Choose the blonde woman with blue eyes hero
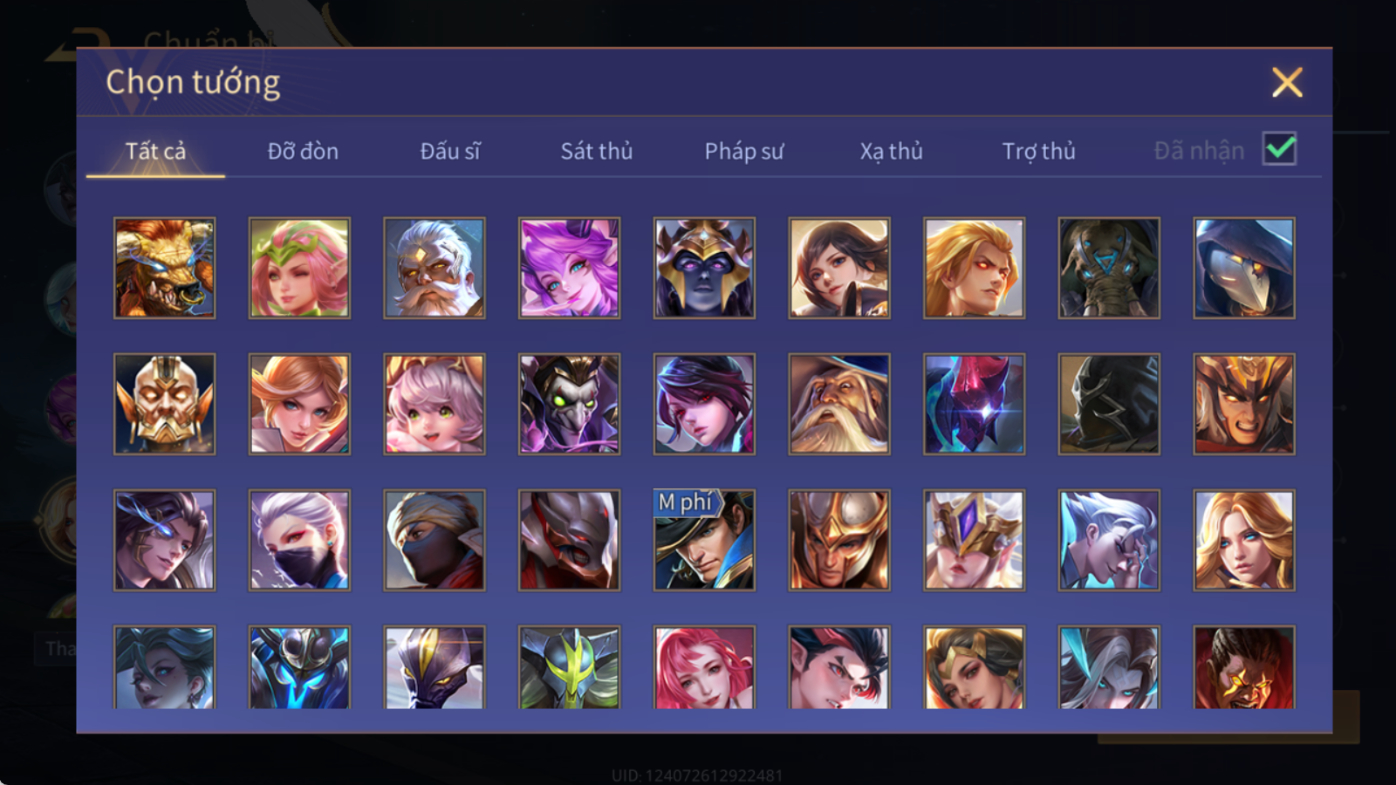Image resolution: width=1396 pixels, height=785 pixels. click(1245, 540)
